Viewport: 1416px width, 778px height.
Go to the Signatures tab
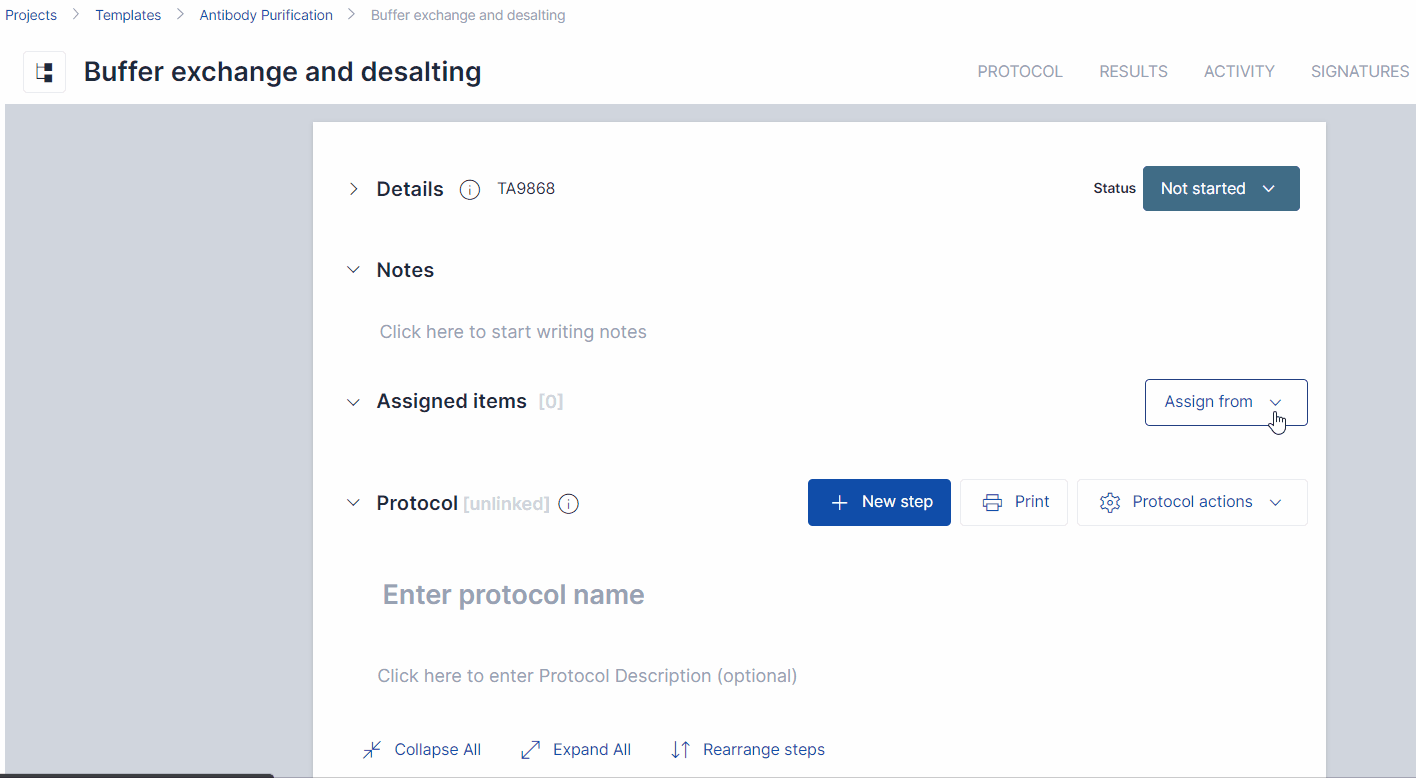1360,72
